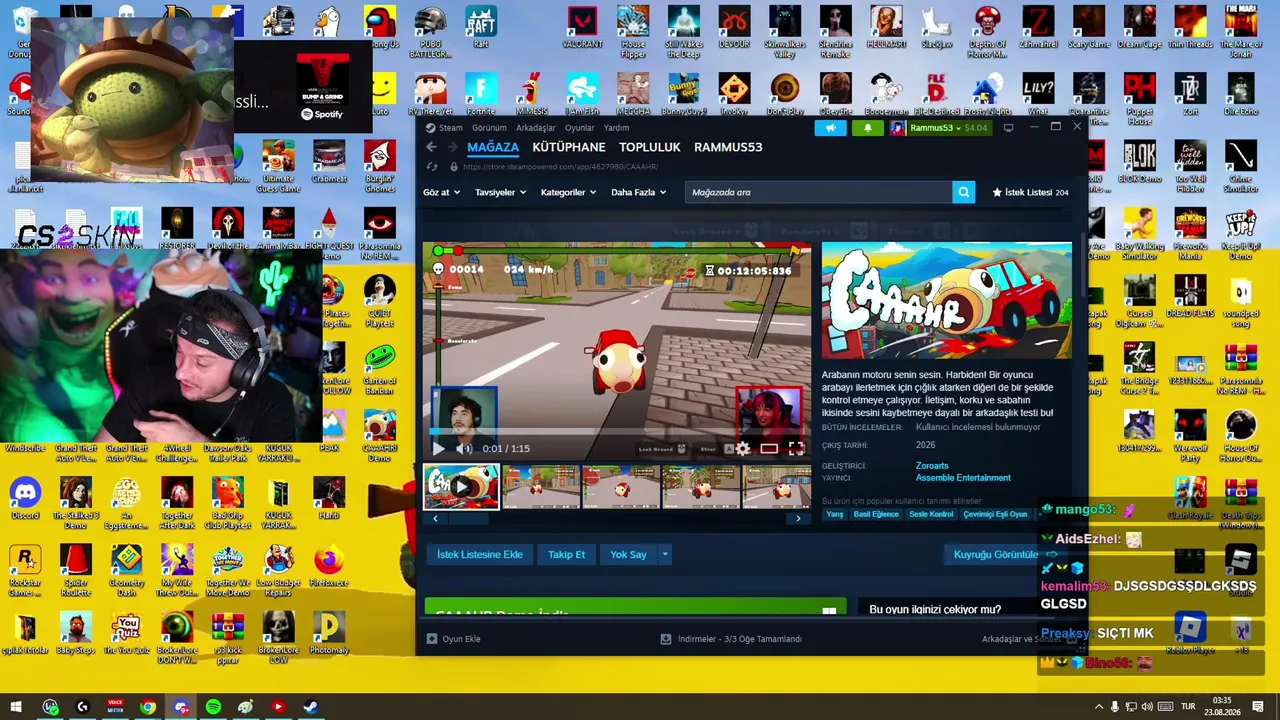Open the Yardım menu
1280x720 pixels.
pyautogui.click(x=616, y=128)
